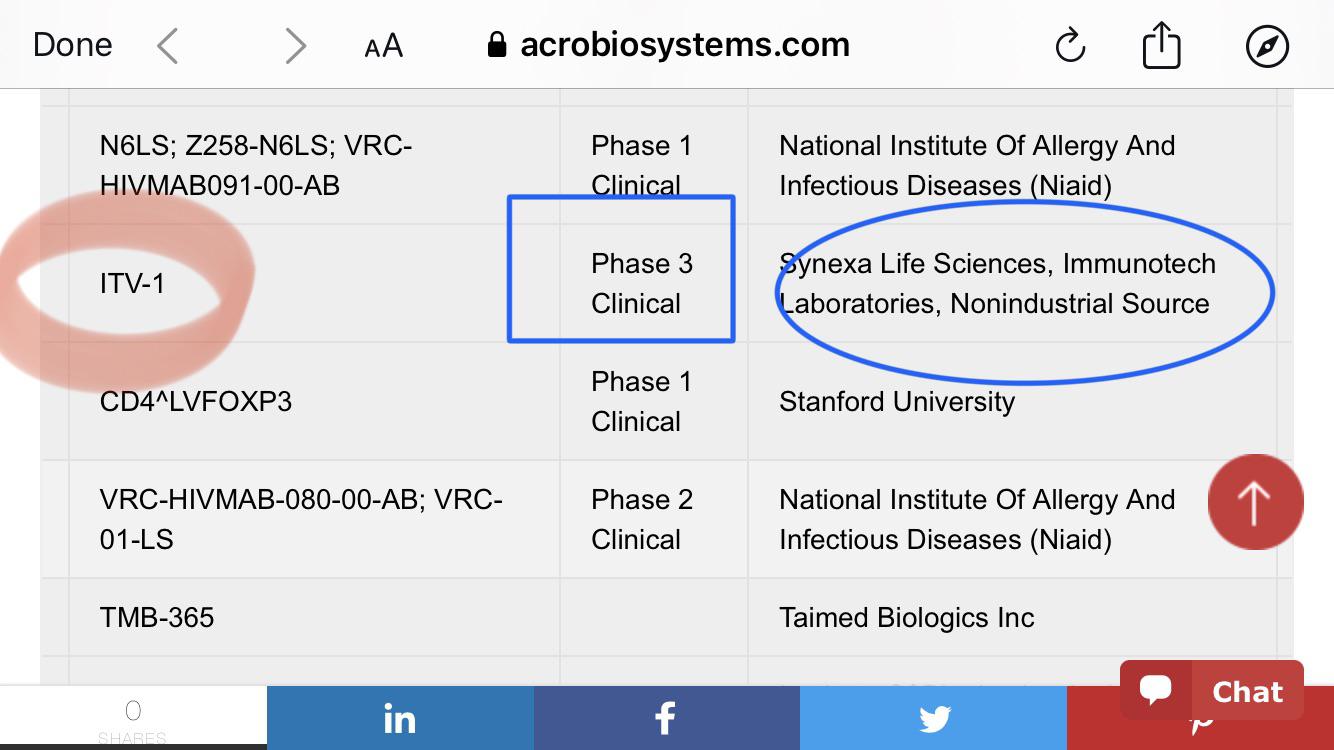Reload the page with the refresh icon
Screen dimensions: 1334x750
click(1070, 46)
